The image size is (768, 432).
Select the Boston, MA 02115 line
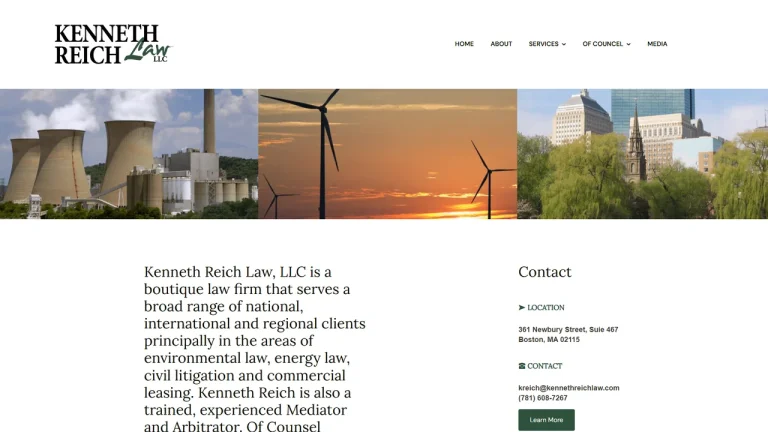tap(549, 339)
